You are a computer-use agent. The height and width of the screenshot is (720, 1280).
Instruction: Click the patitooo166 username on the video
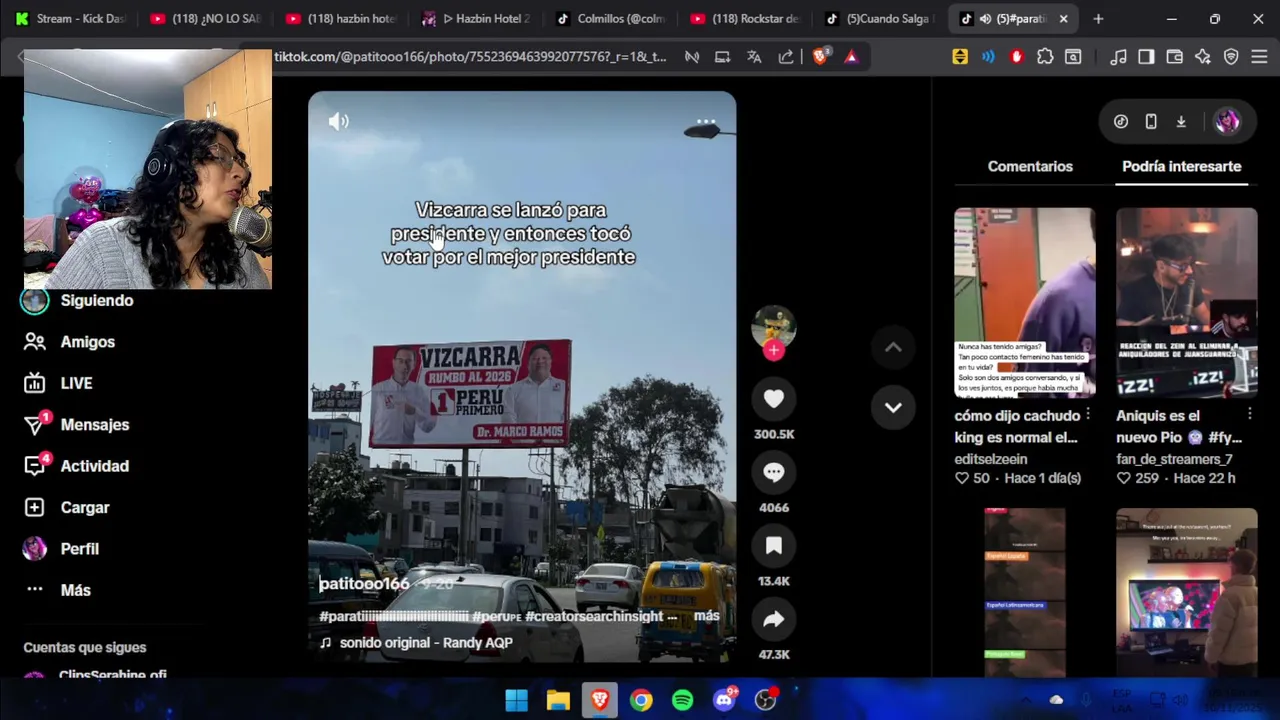[364, 583]
